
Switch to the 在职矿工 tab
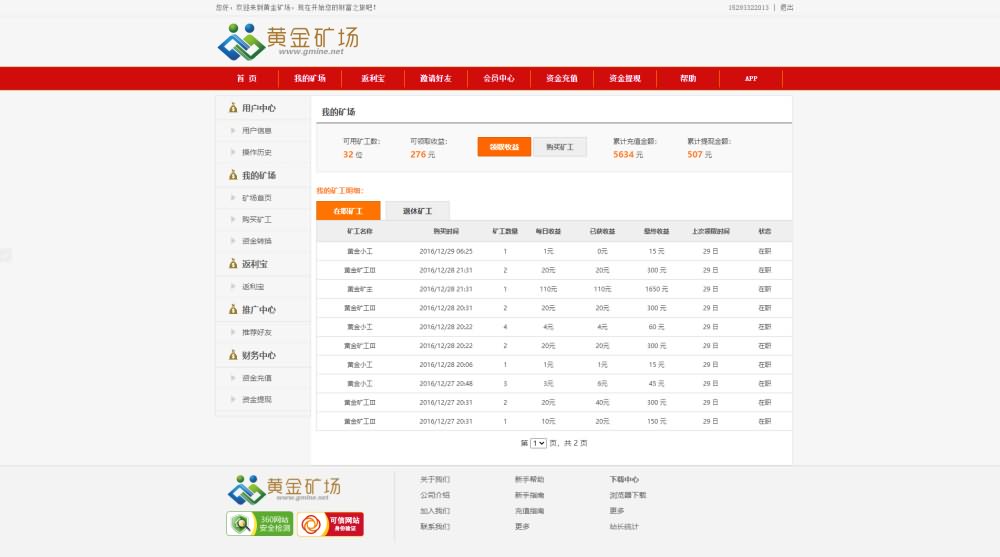click(x=348, y=211)
